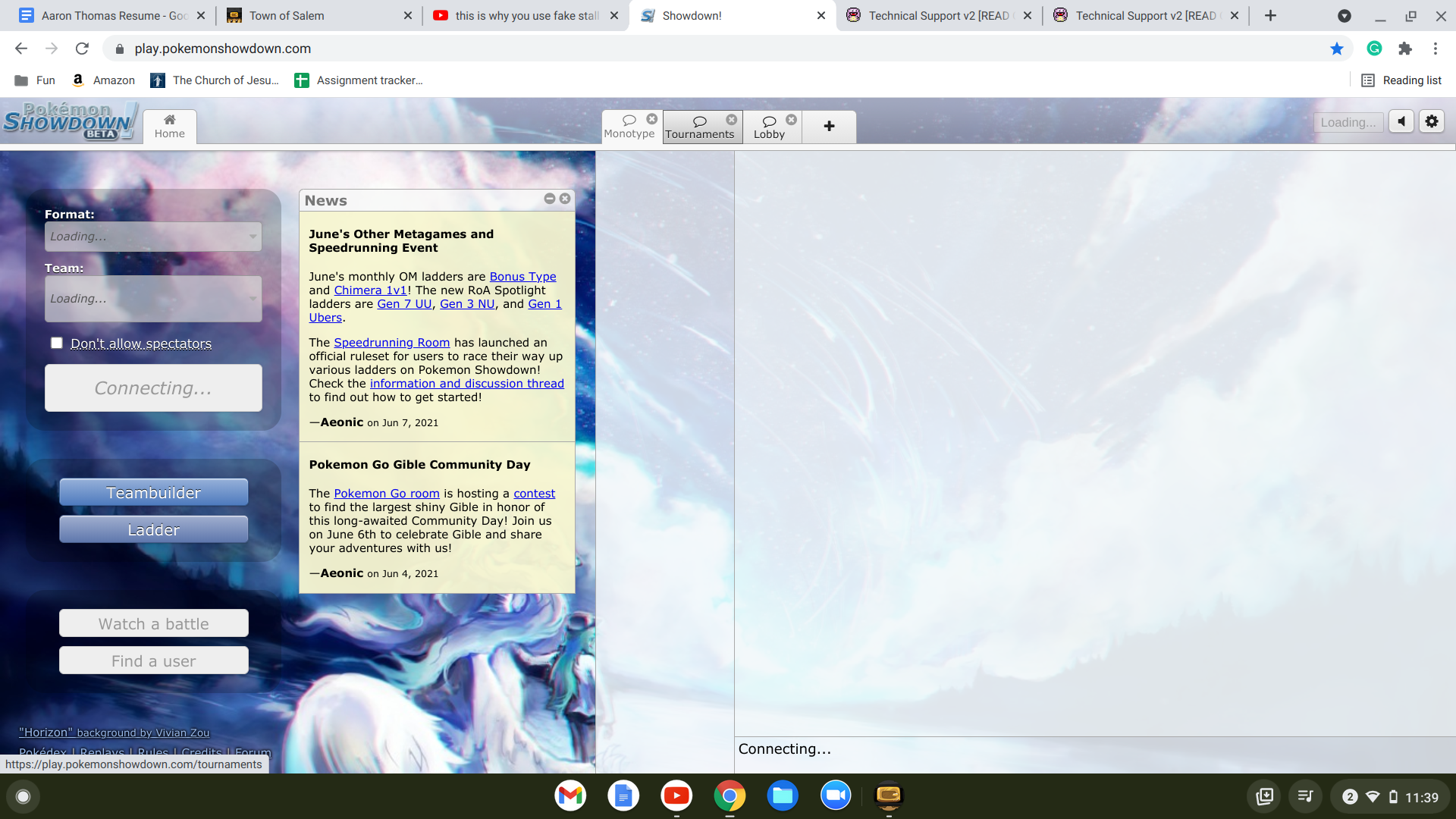Open the launcher circle button
Viewport: 1456px width, 819px height.
tap(23, 796)
